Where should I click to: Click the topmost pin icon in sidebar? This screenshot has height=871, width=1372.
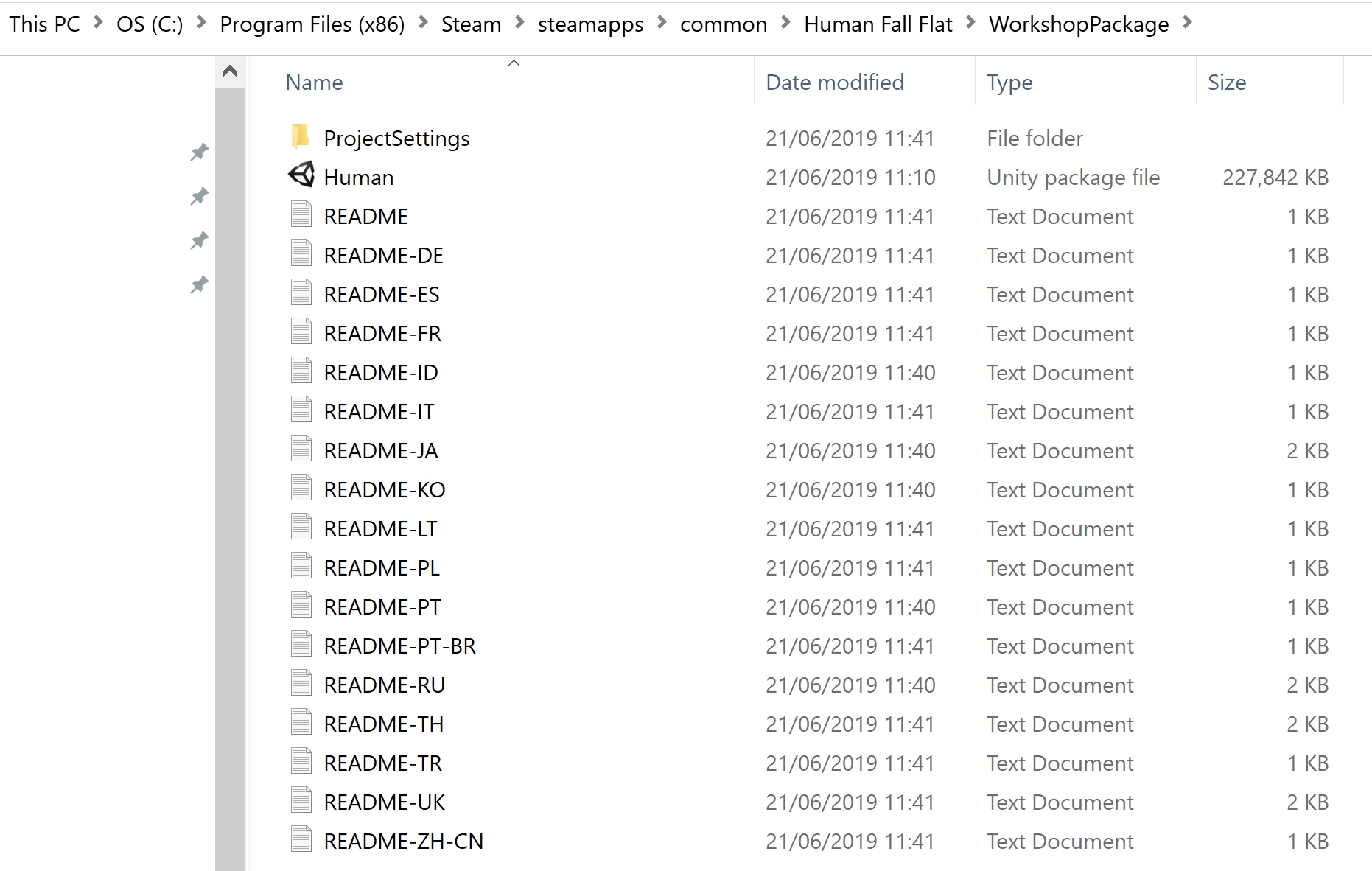[199, 153]
